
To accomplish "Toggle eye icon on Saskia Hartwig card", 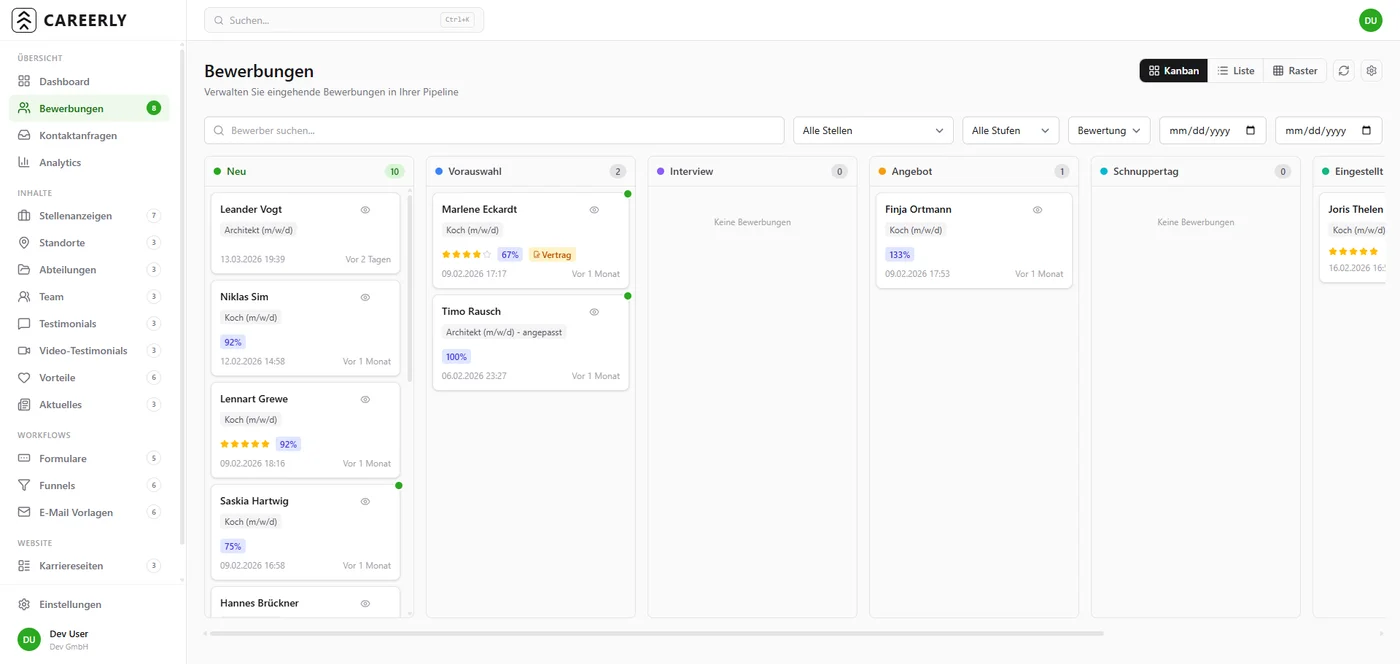I will pos(365,501).
